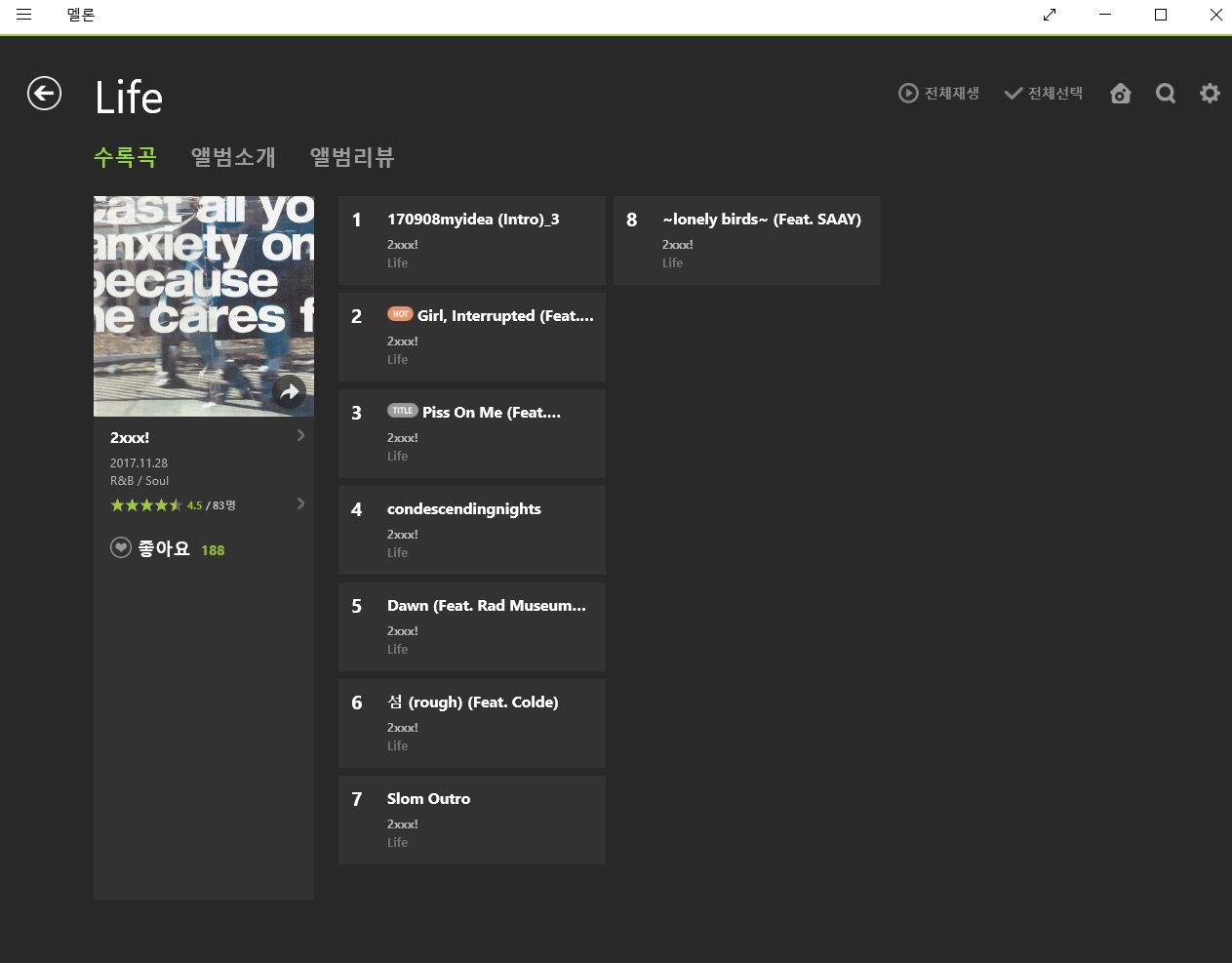Switch to 수록곡 tab
The width and height of the screenshot is (1232, 963).
click(125, 156)
